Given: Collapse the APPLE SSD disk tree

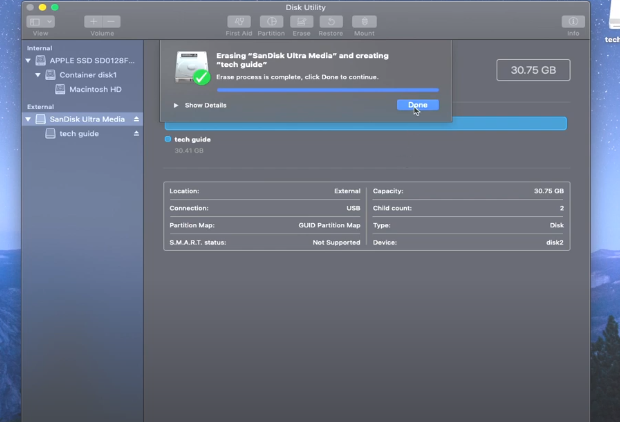Looking at the screenshot, I should pyautogui.click(x=28, y=61).
